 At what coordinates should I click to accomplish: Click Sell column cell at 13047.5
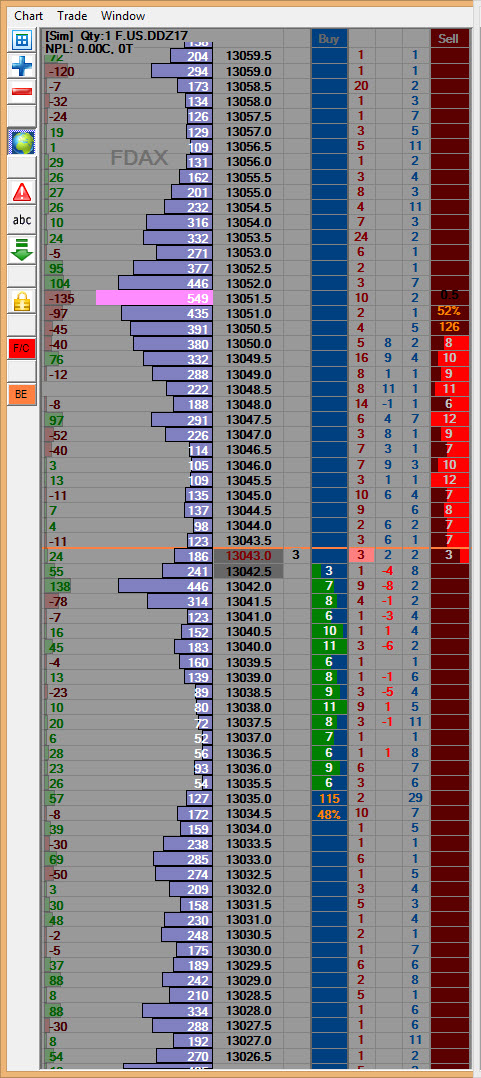point(449,419)
